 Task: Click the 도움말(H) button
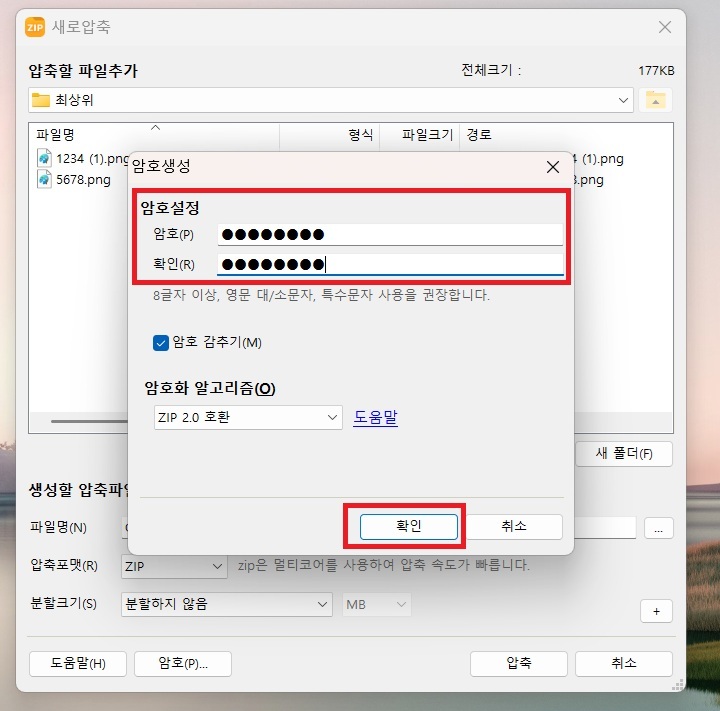78,663
